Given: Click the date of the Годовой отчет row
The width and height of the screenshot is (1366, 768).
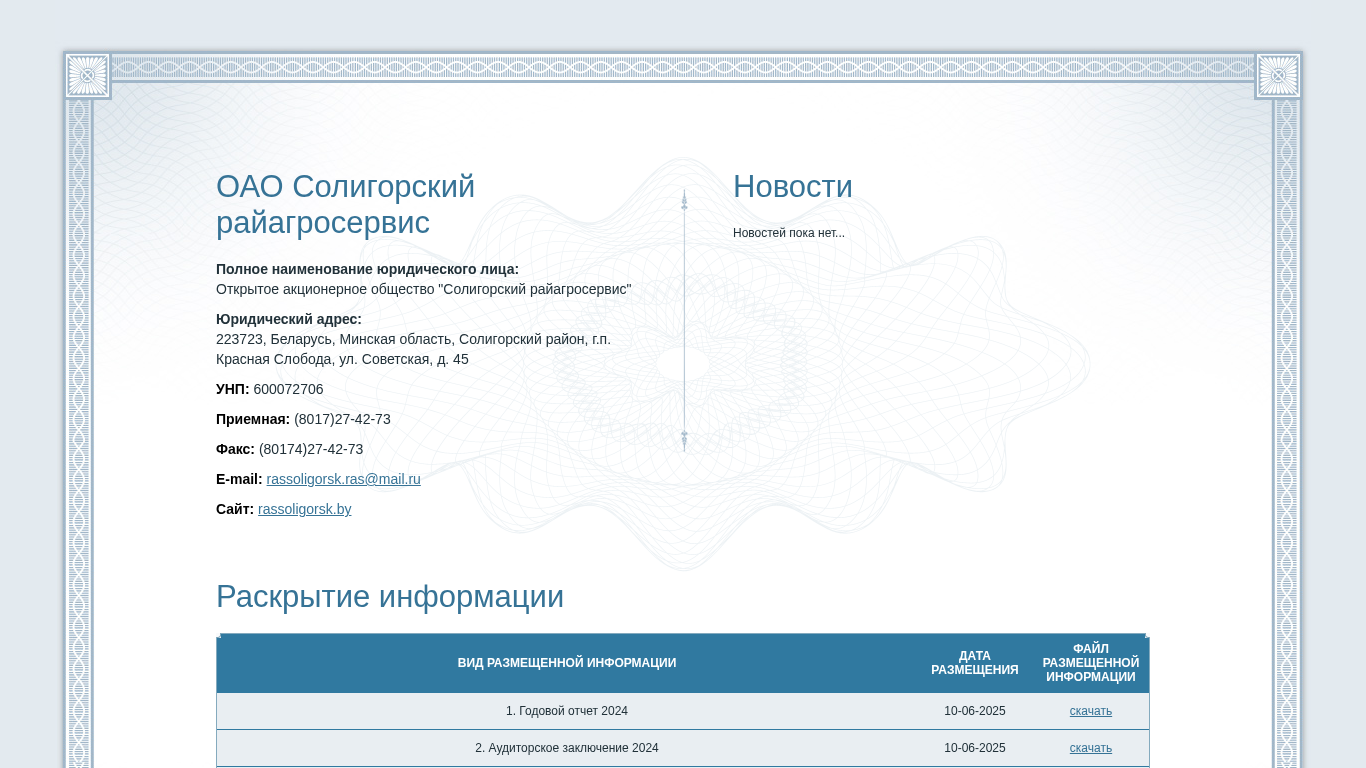Looking at the screenshot, I should click(974, 711).
